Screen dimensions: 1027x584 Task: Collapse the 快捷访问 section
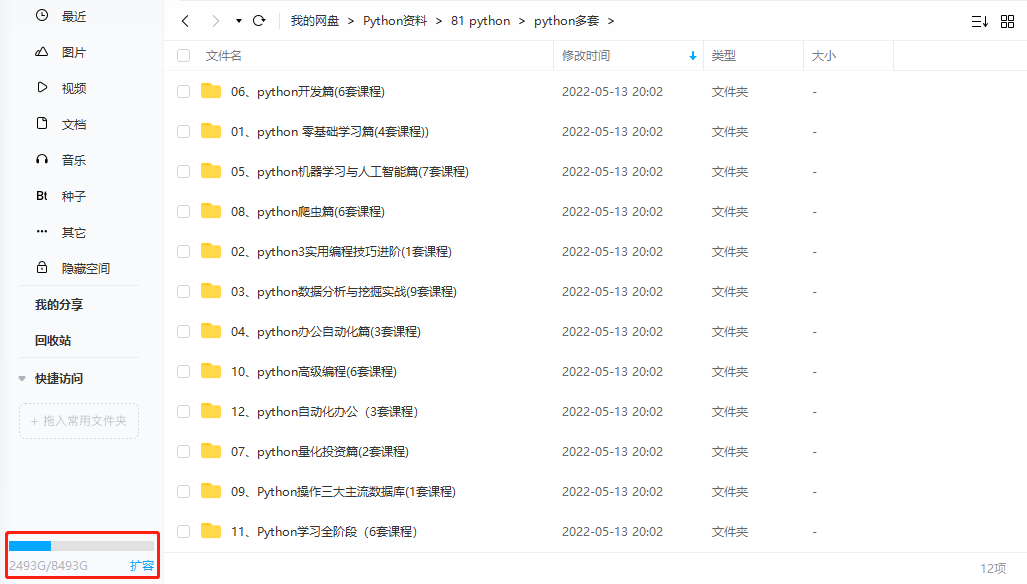tap(22, 378)
